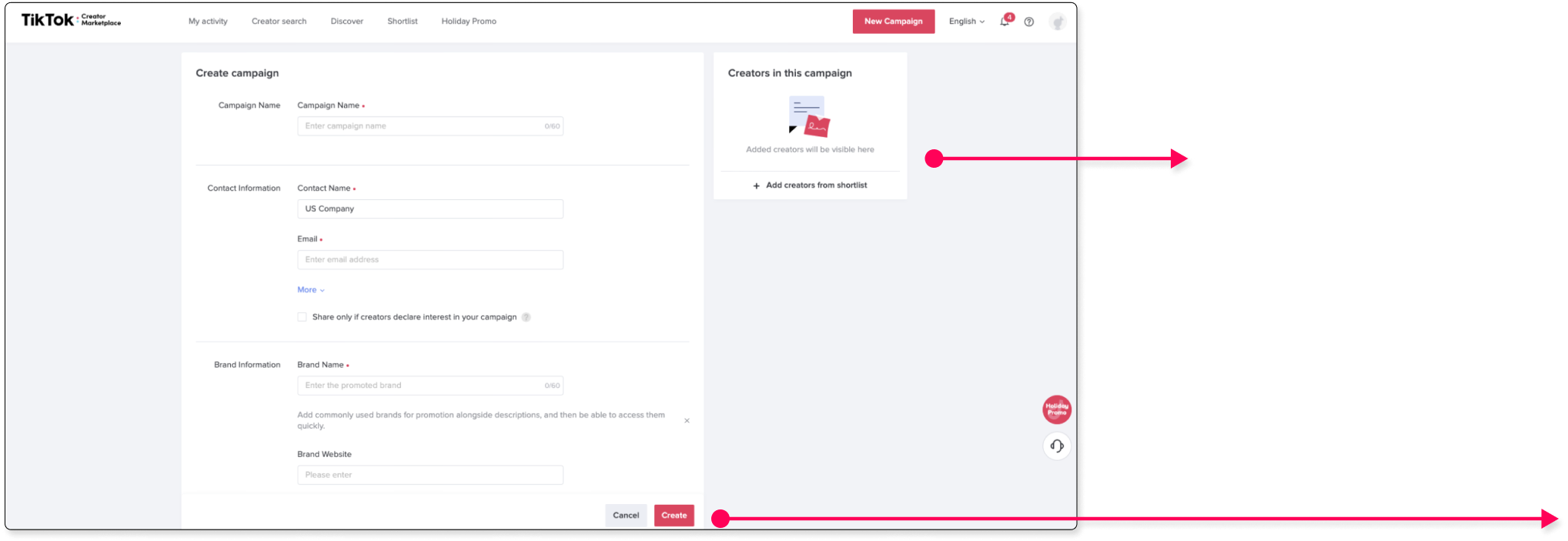This screenshot has height=541, width=1568.
Task: Open the Creator search tab
Action: pyautogui.click(x=279, y=22)
